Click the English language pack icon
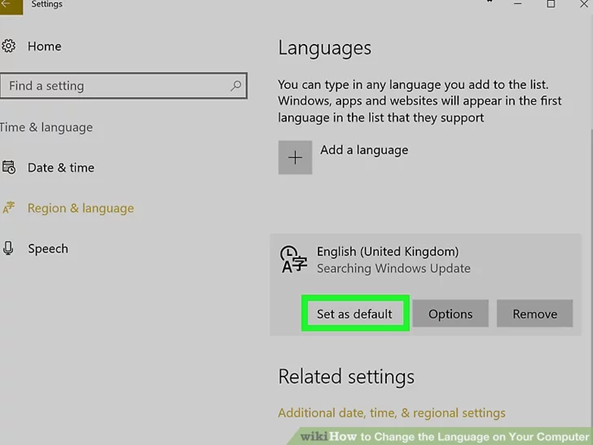Viewport: 593px width, 445px height. click(293, 259)
